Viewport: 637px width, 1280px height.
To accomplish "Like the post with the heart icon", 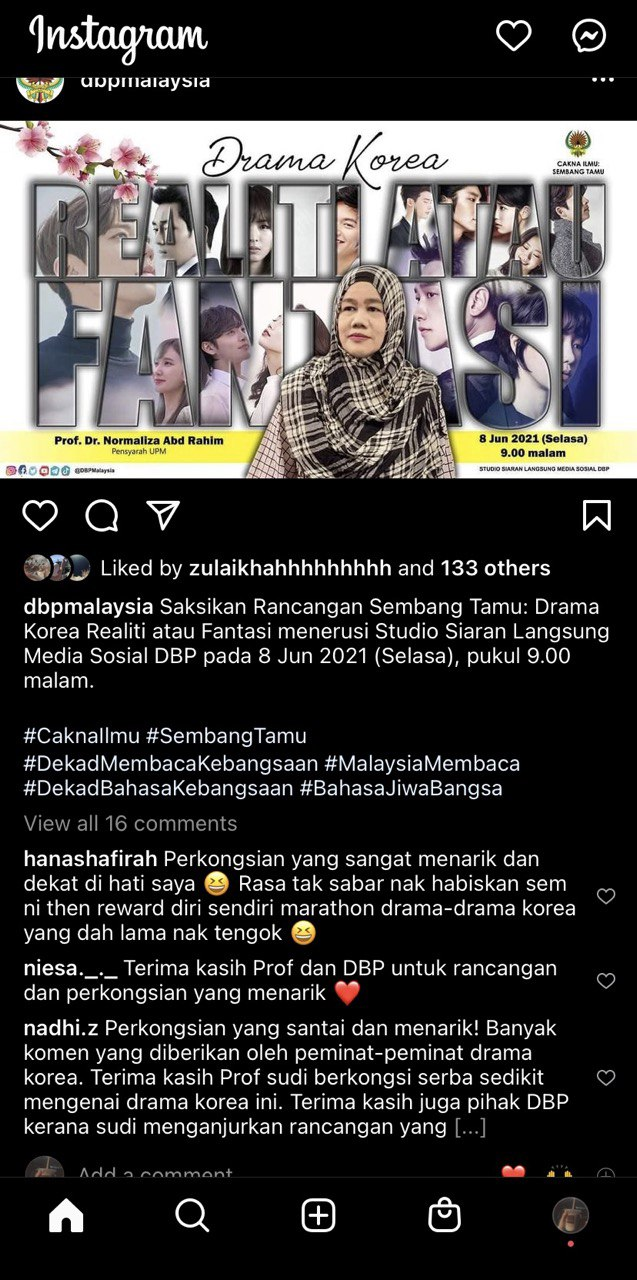I will click(41, 515).
